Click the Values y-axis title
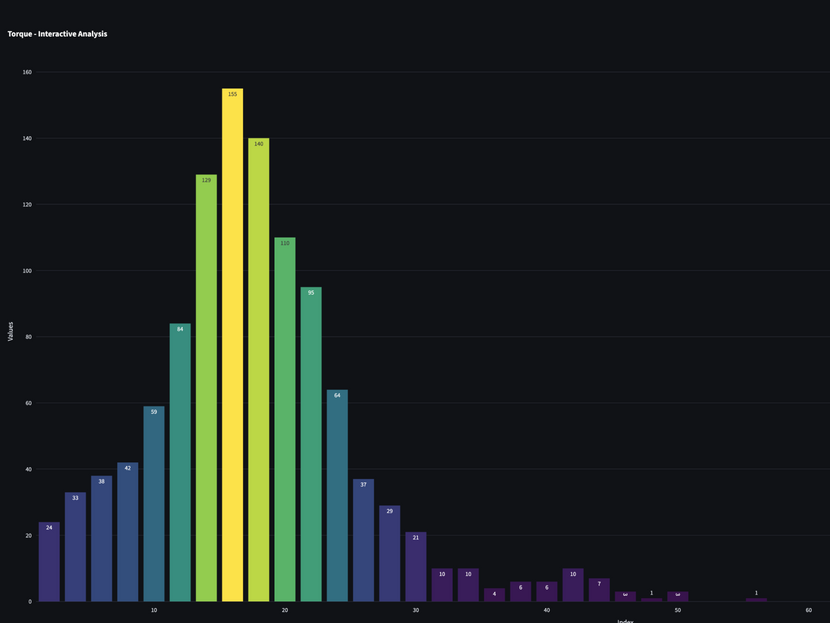This screenshot has height=623, width=830. point(11,331)
